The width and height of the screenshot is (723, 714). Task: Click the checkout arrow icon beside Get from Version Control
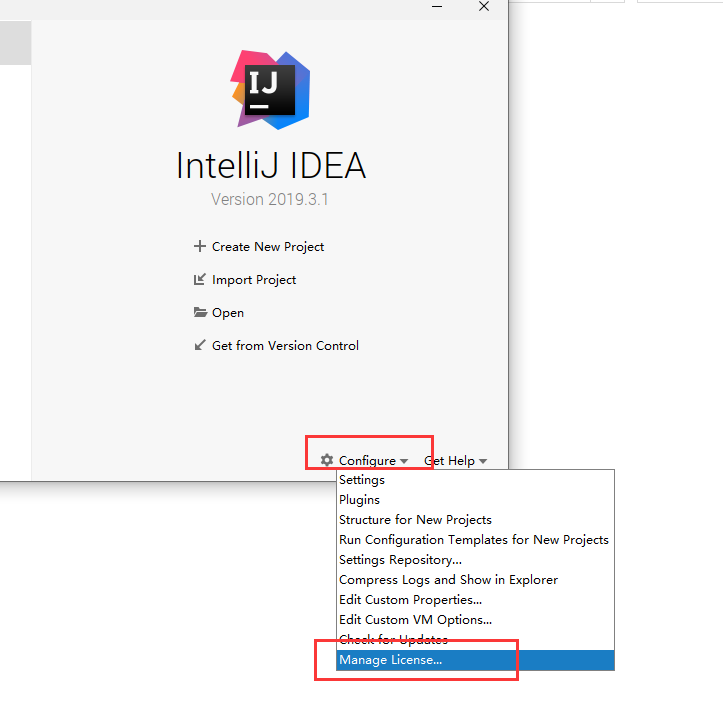[199, 345]
